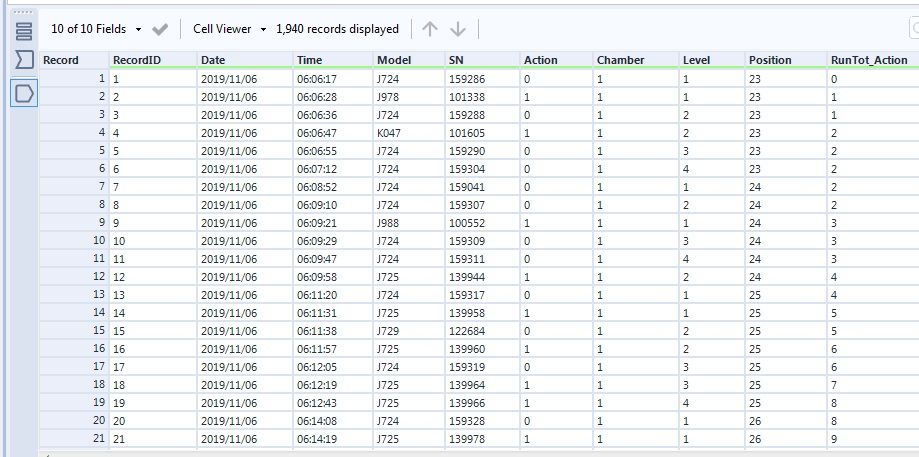
Task: Click model cell J978
Action: click(409, 97)
